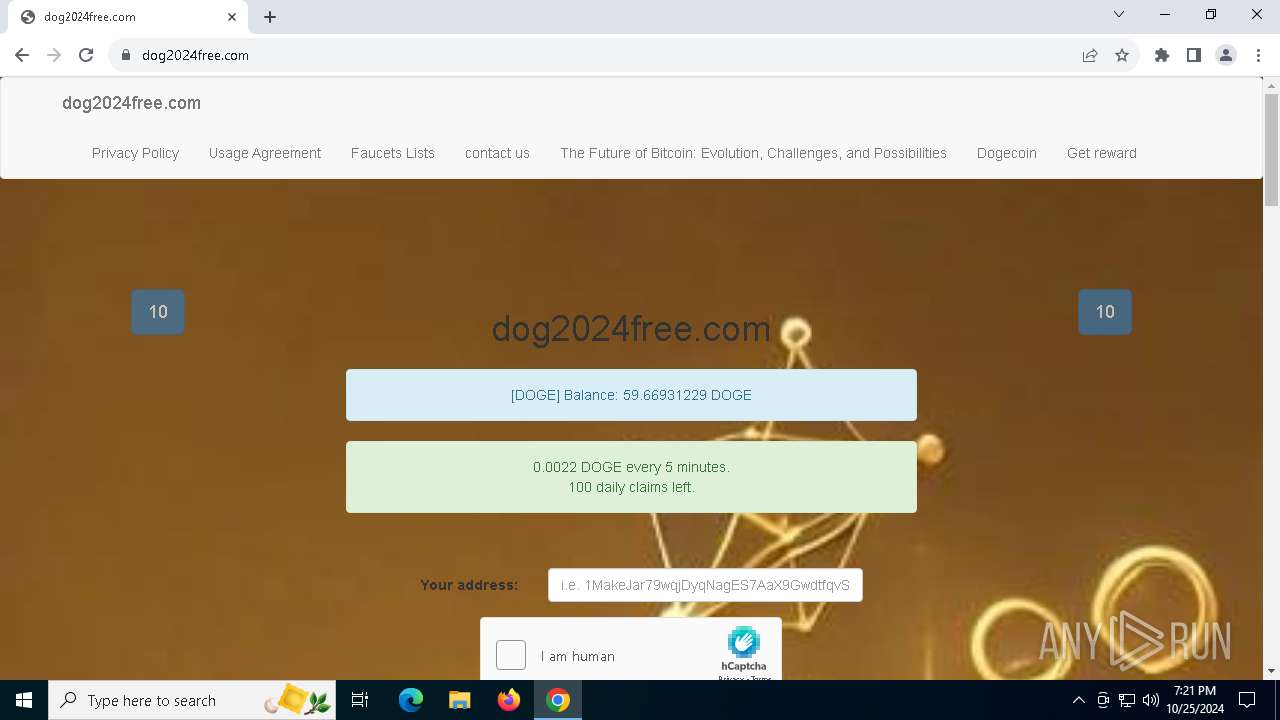Show hidden system tray icons

[x=1078, y=700]
